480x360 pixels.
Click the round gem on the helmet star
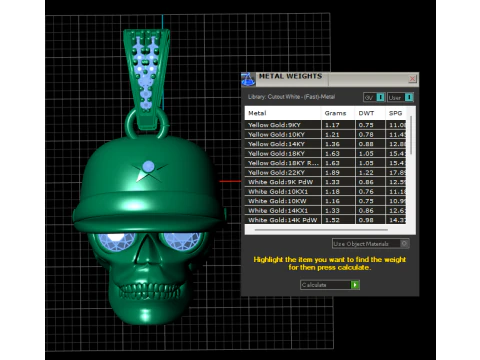[x=148, y=166]
